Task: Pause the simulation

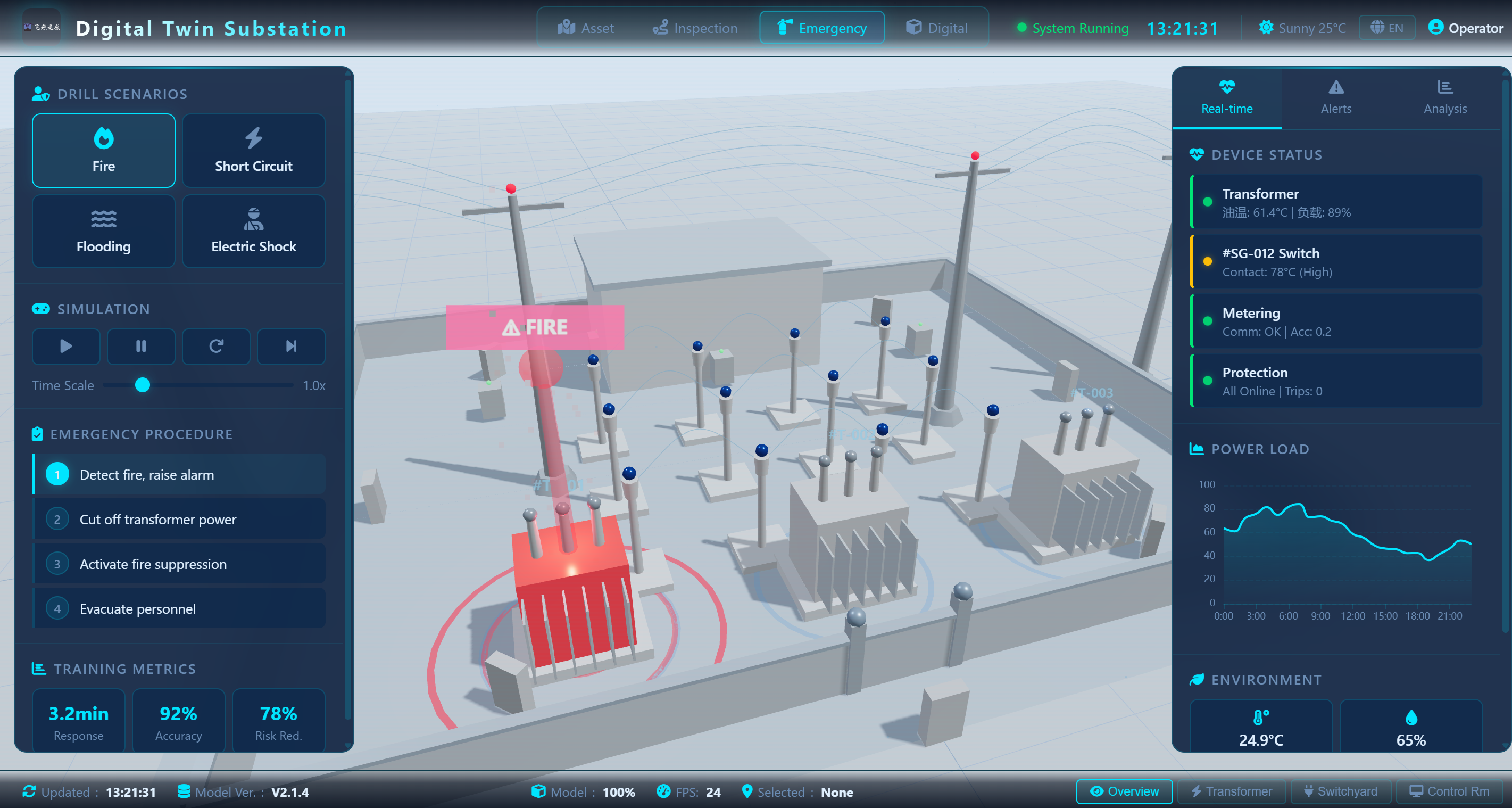Action: pos(141,347)
